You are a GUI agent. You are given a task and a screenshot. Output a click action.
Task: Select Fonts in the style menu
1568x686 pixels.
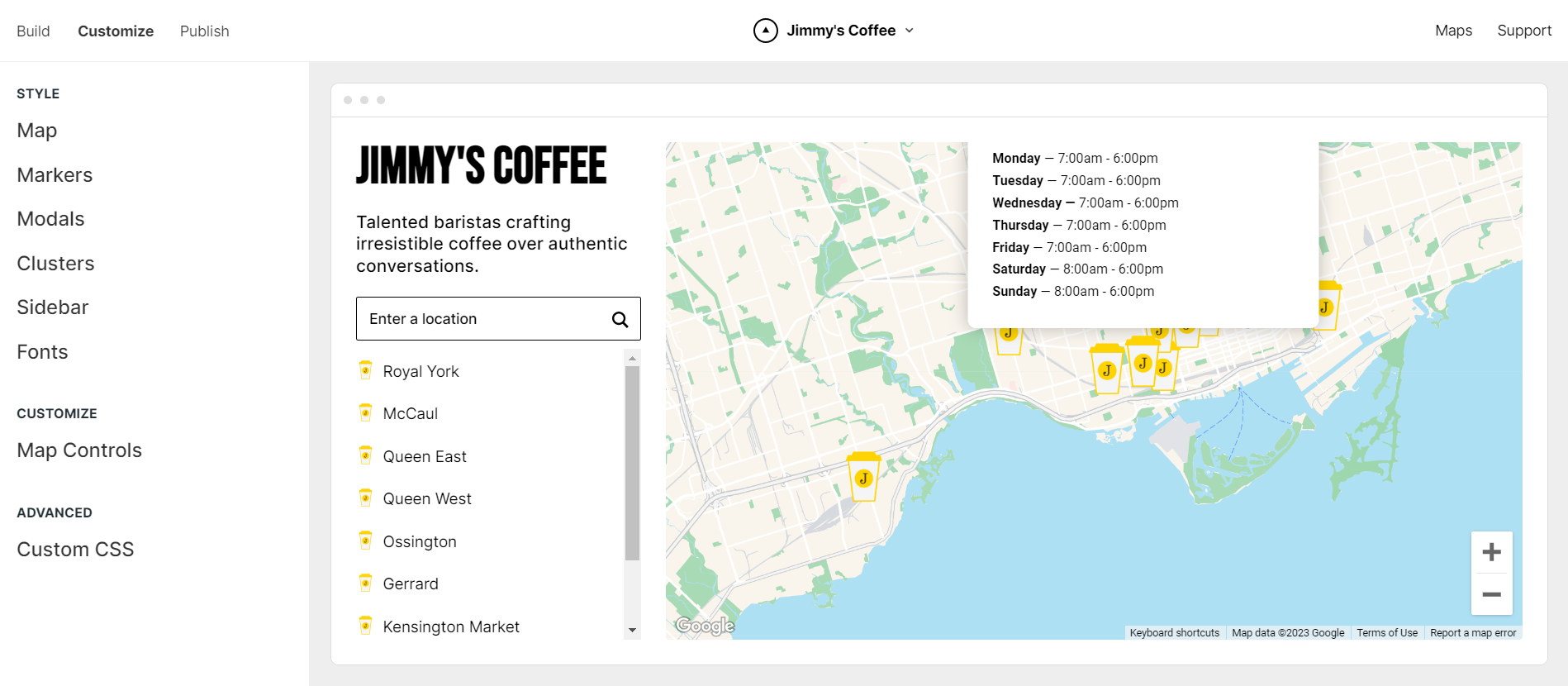pyautogui.click(x=42, y=352)
